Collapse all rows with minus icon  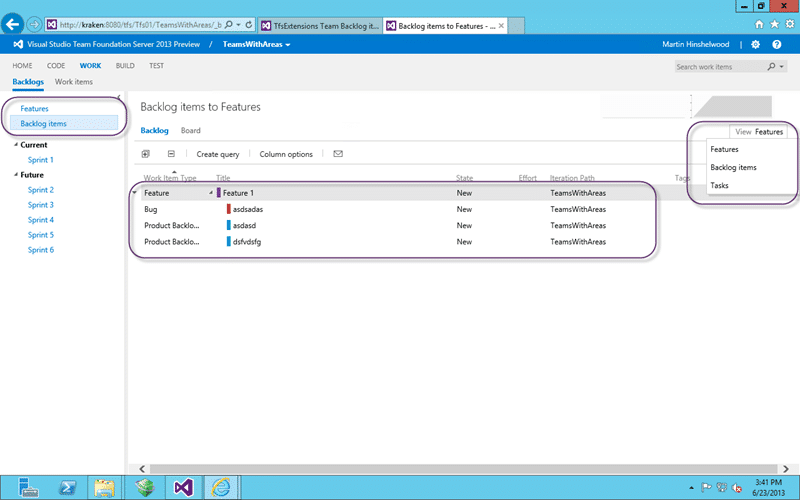tap(171, 154)
